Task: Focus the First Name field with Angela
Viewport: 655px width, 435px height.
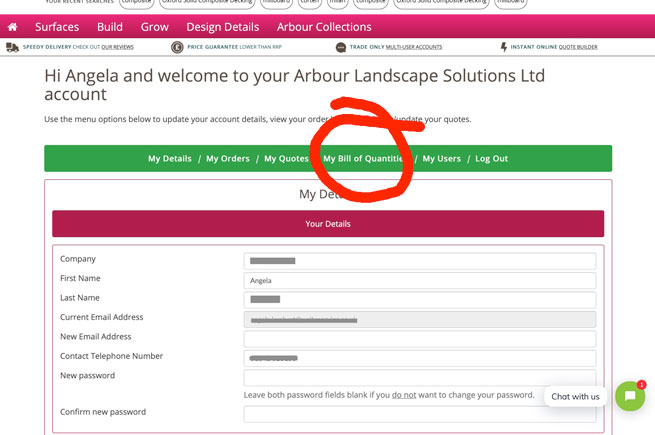Action: click(420, 280)
